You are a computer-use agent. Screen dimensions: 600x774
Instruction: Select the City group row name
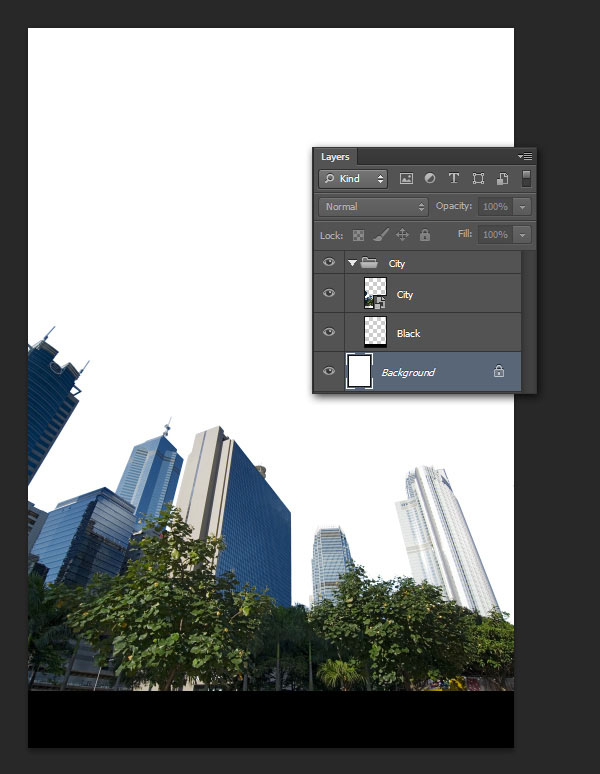tap(397, 264)
